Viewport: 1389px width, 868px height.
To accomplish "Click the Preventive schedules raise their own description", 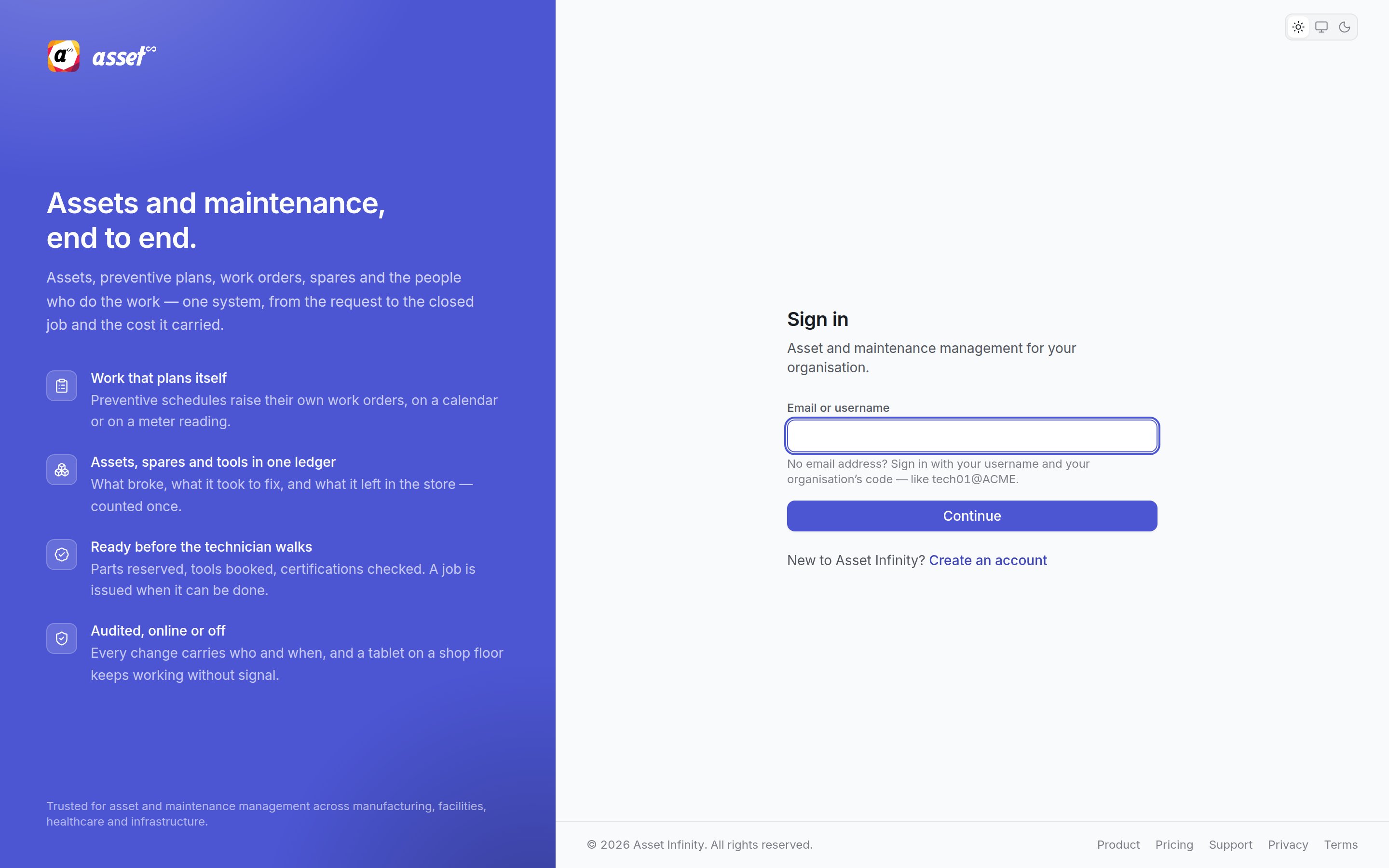I will [x=294, y=411].
